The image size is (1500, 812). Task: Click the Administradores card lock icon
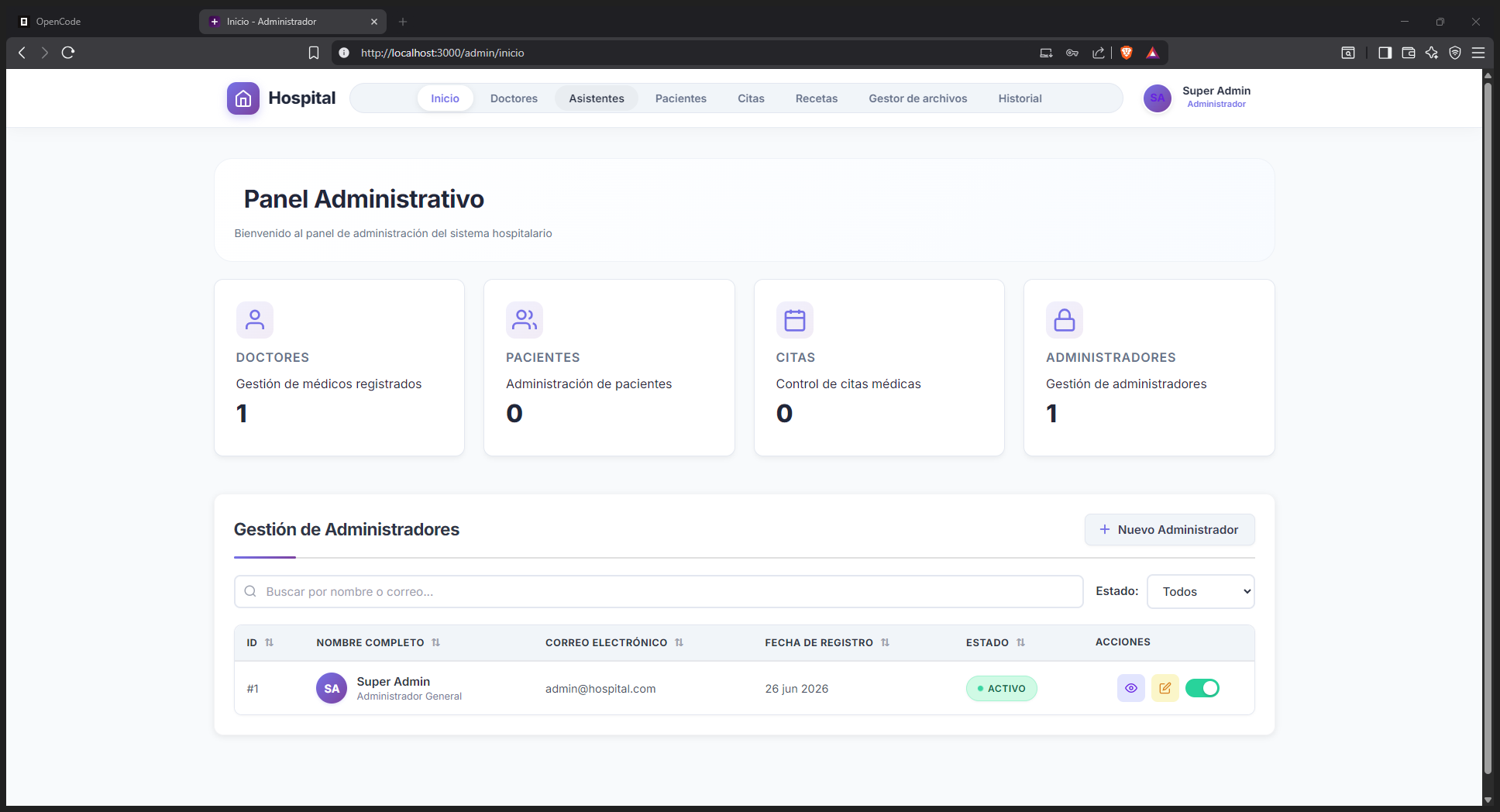[1065, 320]
